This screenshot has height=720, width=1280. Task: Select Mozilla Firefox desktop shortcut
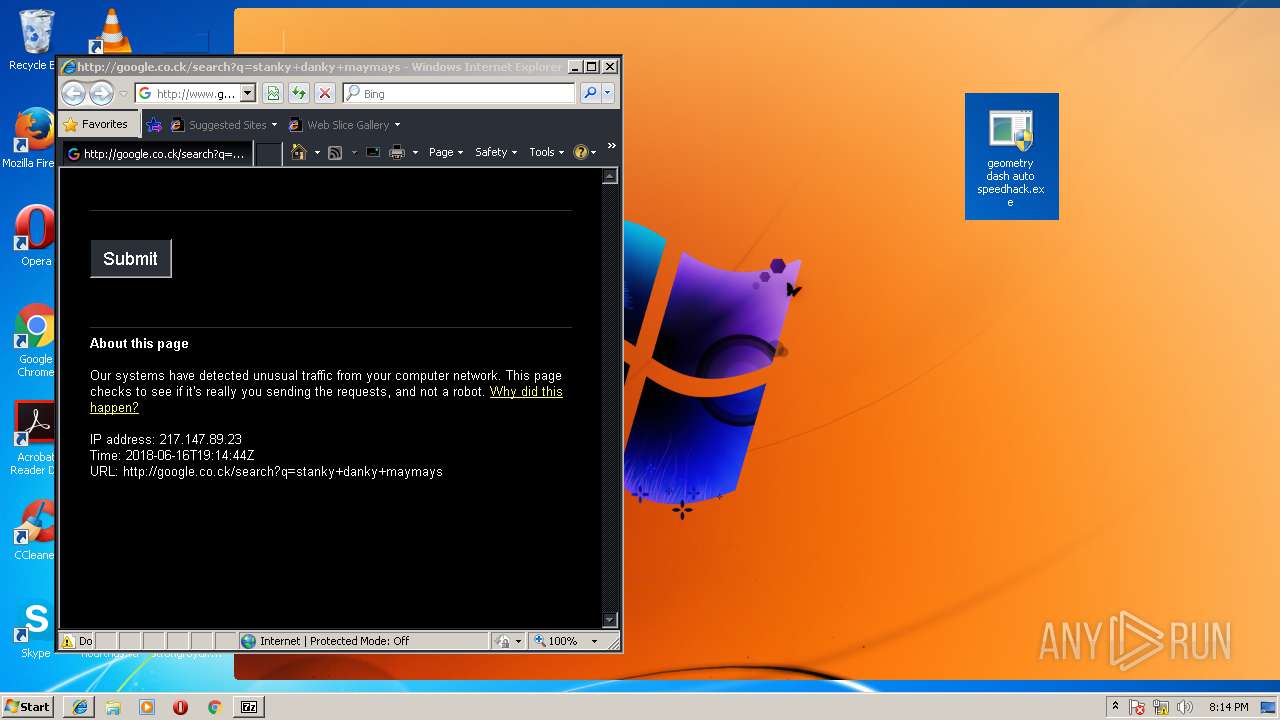(33, 139)
